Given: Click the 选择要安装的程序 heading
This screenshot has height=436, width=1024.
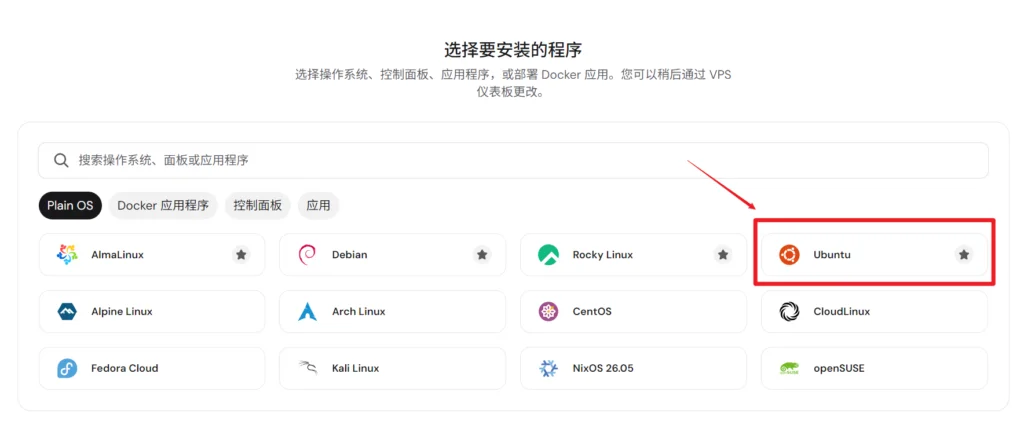Looking at the screenshot, I should [x=513, y=50].
